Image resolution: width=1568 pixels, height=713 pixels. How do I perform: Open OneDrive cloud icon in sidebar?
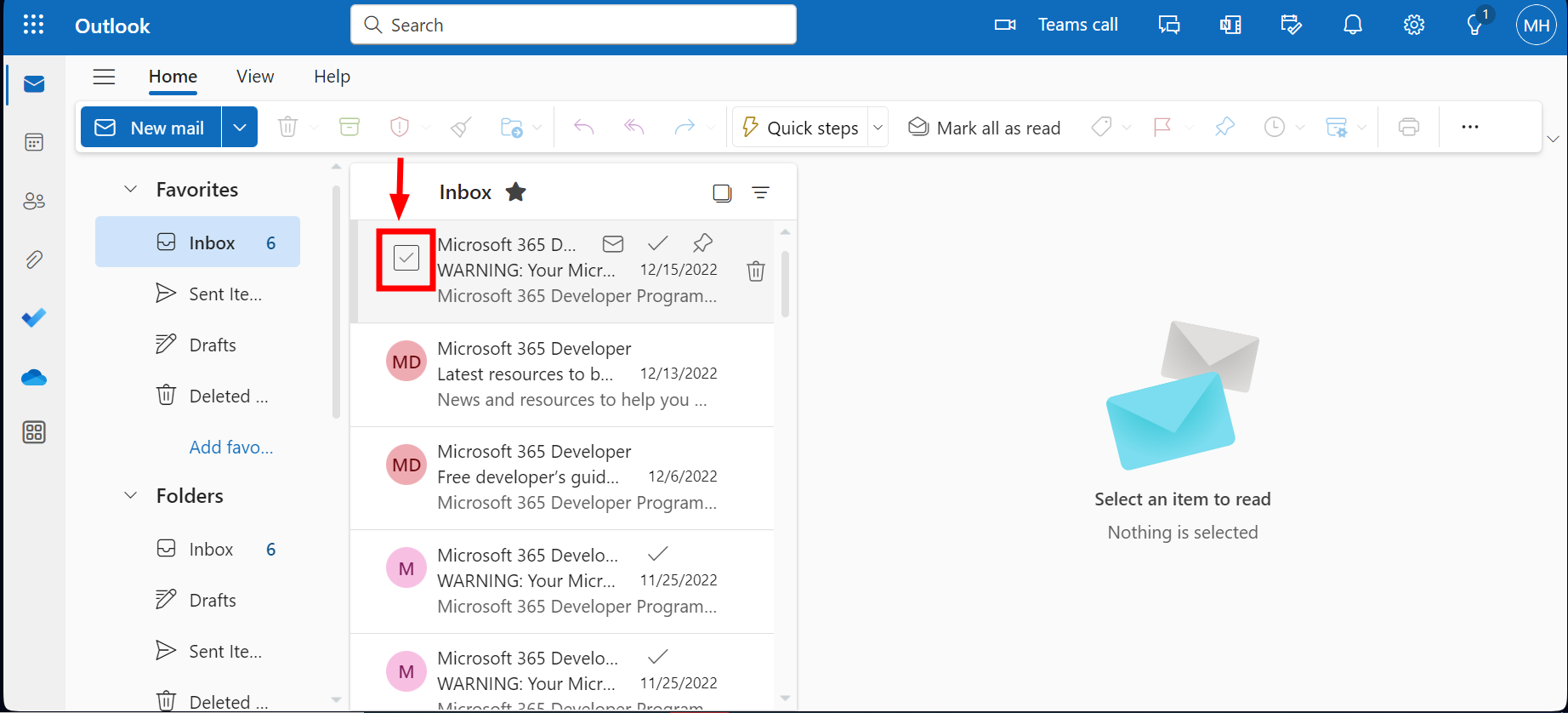(x=34, y=377)
